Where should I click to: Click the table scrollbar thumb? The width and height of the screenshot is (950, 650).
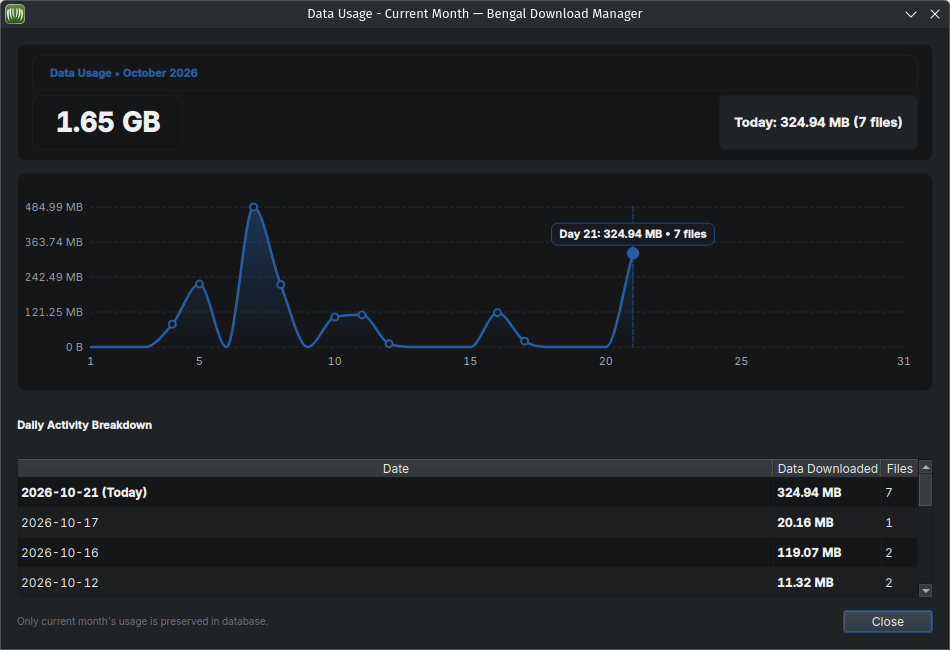coord(925,489)
